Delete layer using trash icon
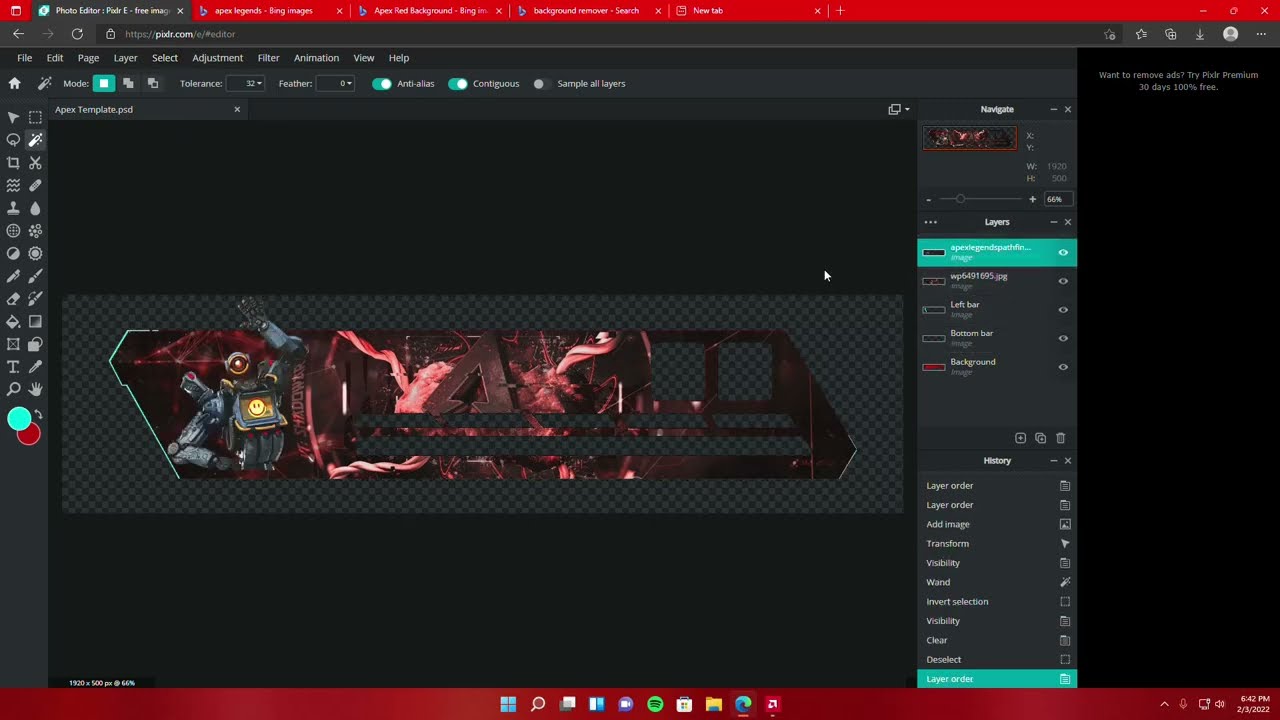 [1061, 438]
